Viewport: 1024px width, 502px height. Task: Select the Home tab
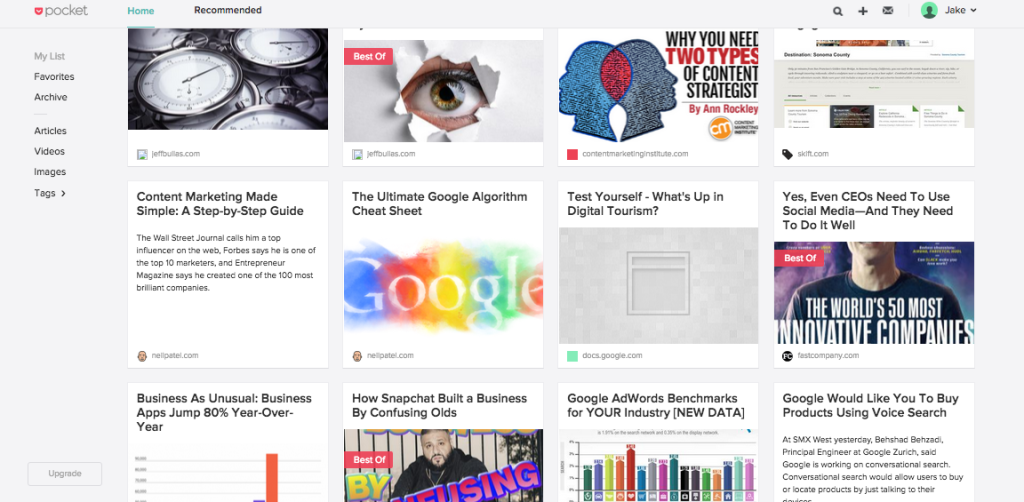(141, 10)
